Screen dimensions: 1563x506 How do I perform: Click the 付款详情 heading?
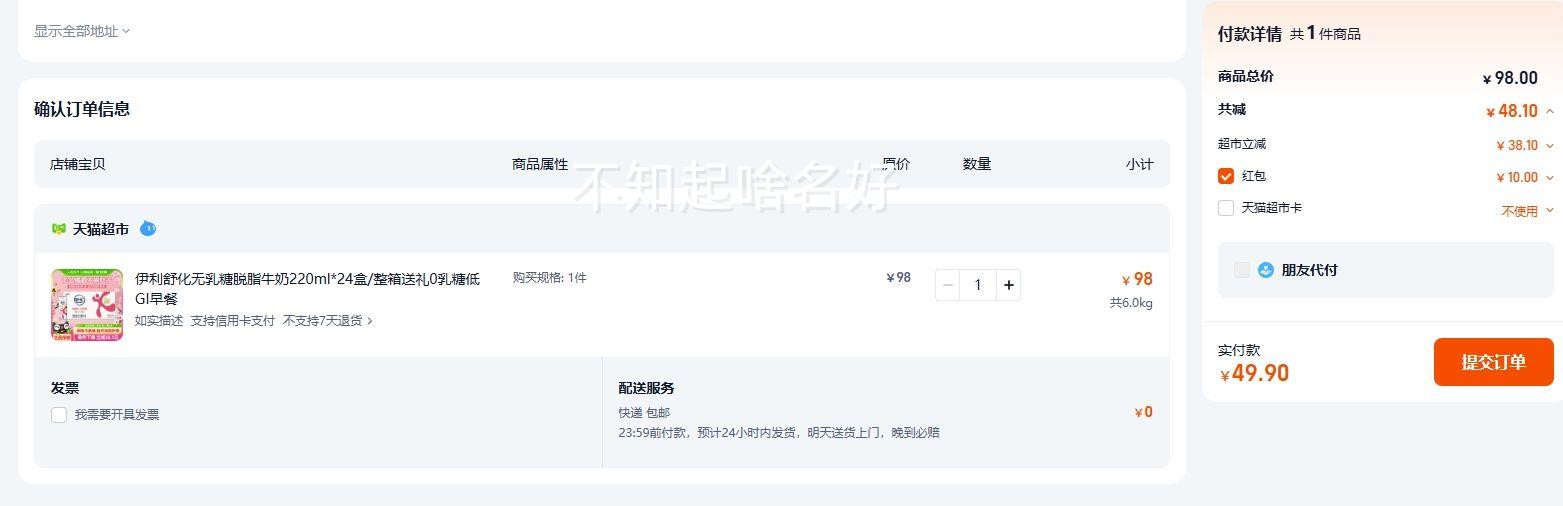[1249, 34]
